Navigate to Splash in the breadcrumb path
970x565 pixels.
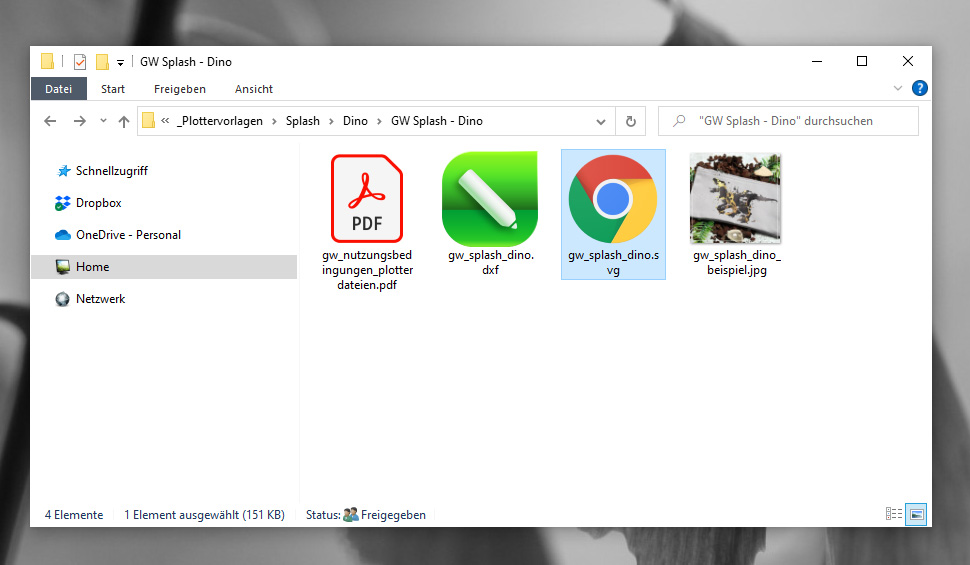click(303, 121)
